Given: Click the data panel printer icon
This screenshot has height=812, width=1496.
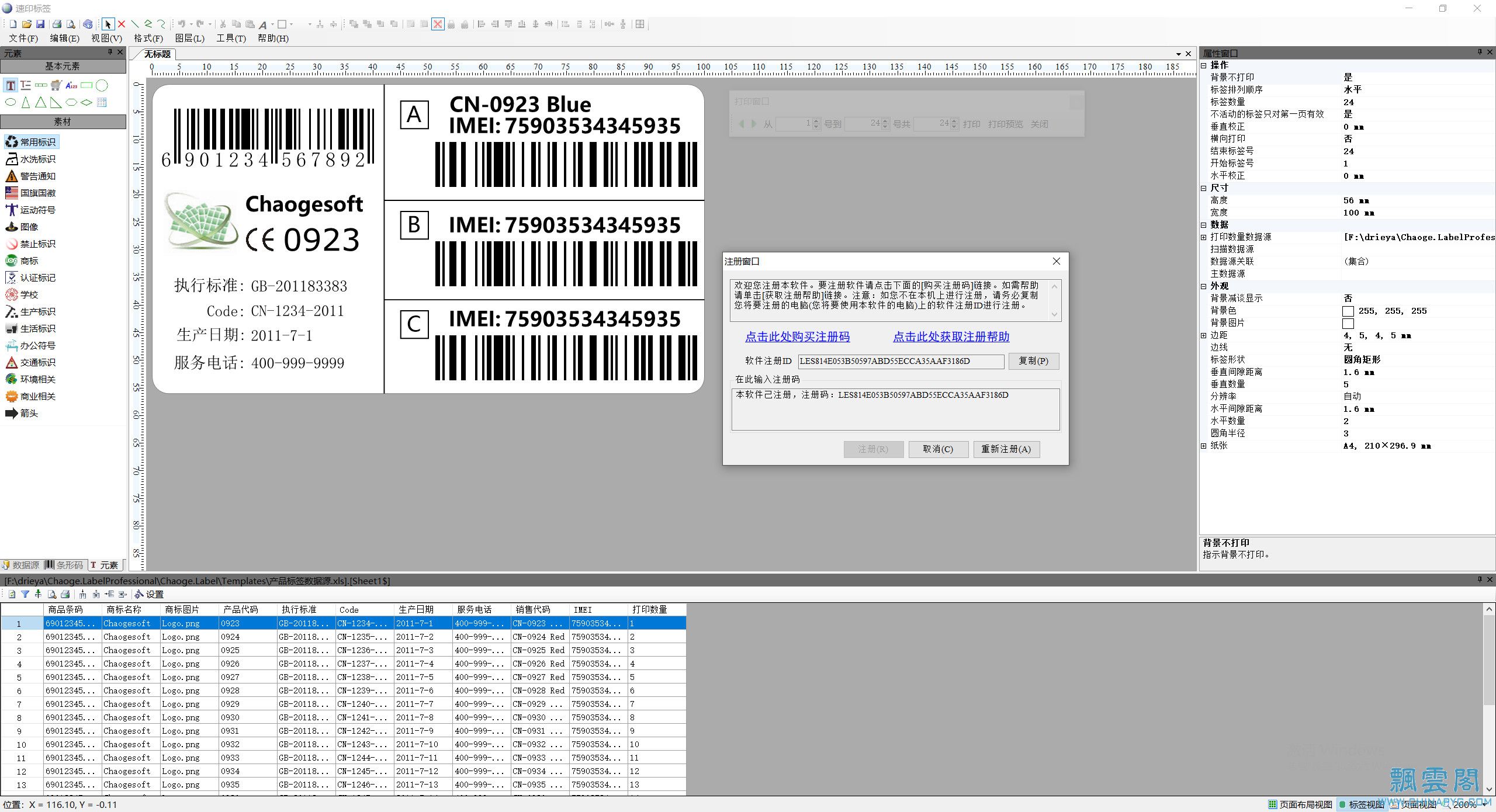Looking at the screenshot, I should point(65,594).
